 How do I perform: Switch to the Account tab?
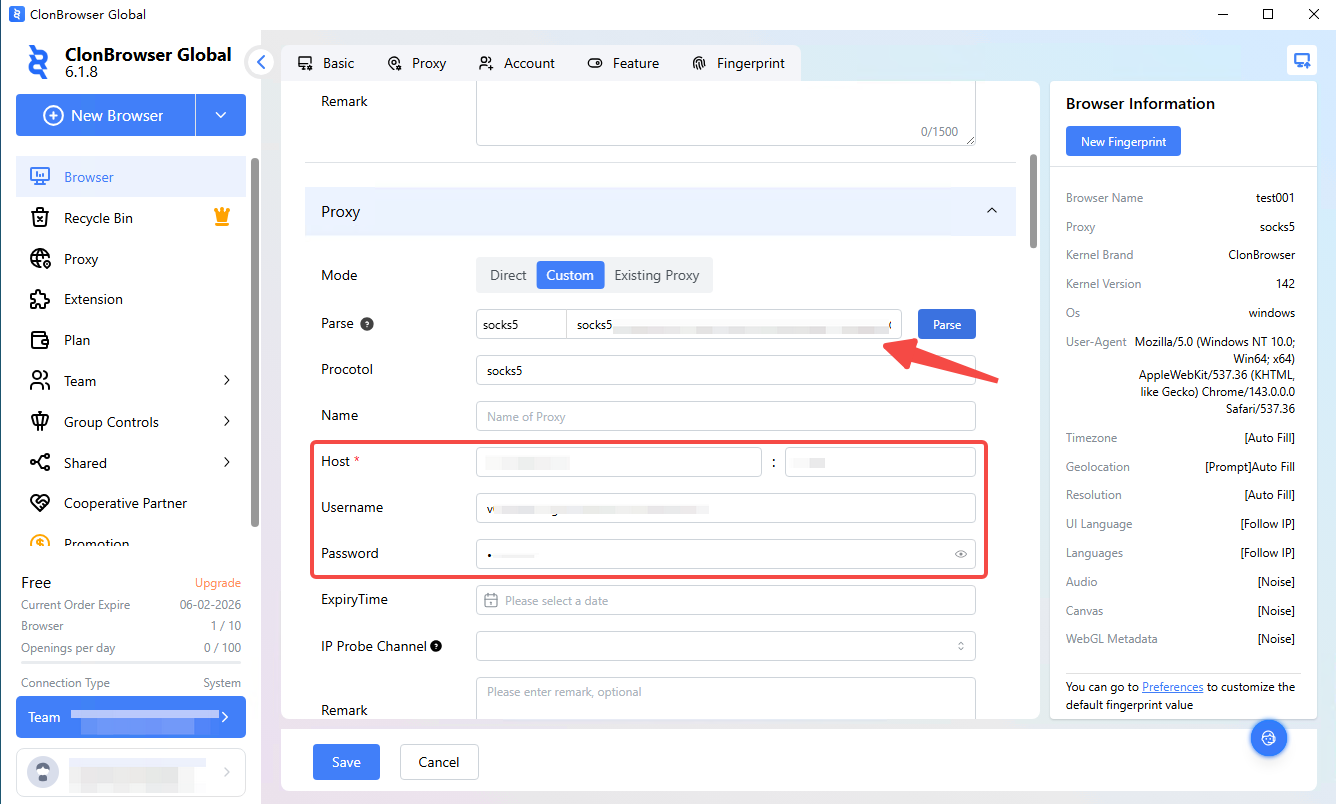pos(516,63)
